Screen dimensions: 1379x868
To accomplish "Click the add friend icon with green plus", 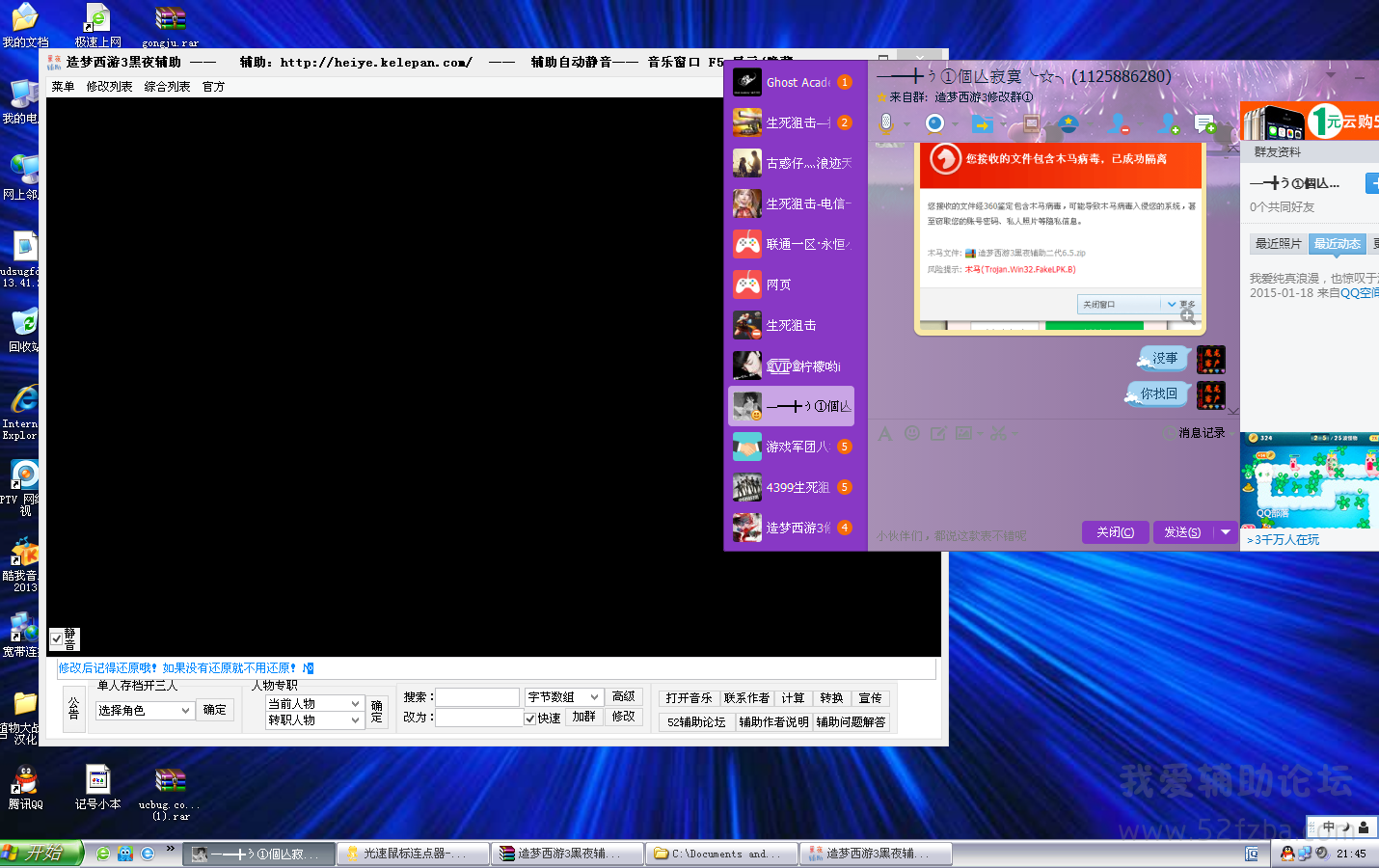I will point(1169,123).
